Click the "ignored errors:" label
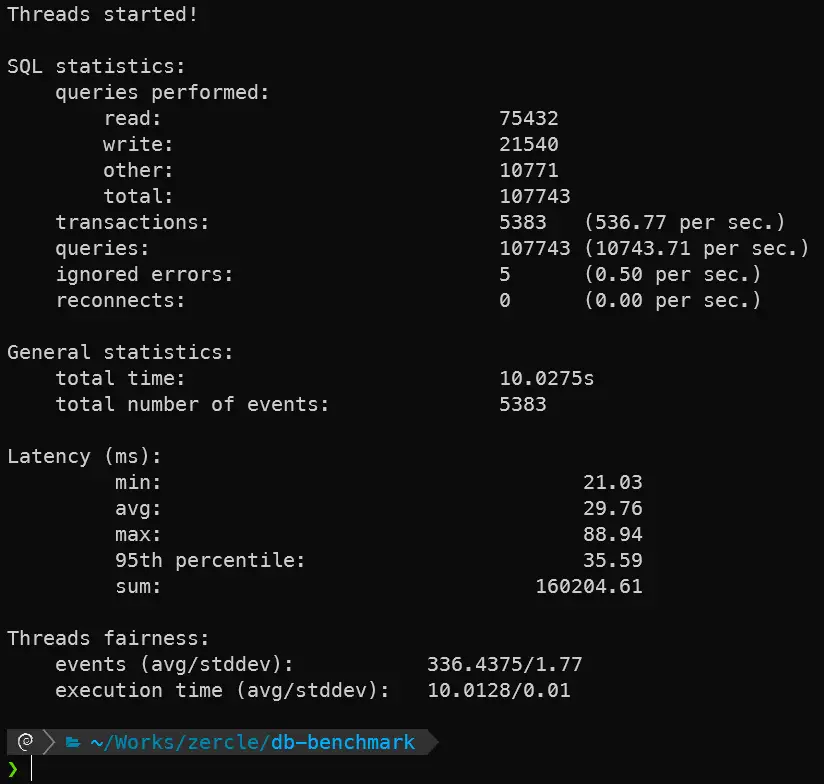 (144, 275)
